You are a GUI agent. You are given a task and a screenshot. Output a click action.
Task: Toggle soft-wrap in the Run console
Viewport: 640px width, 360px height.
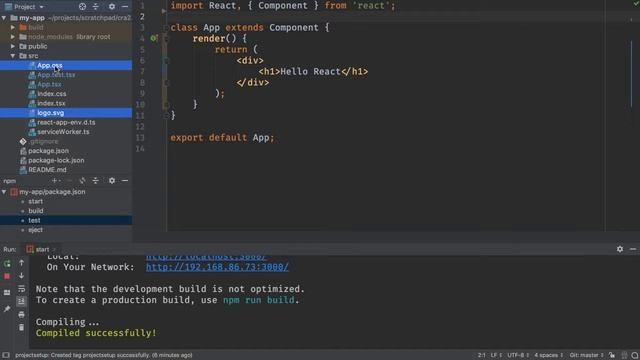click(21, 289)
